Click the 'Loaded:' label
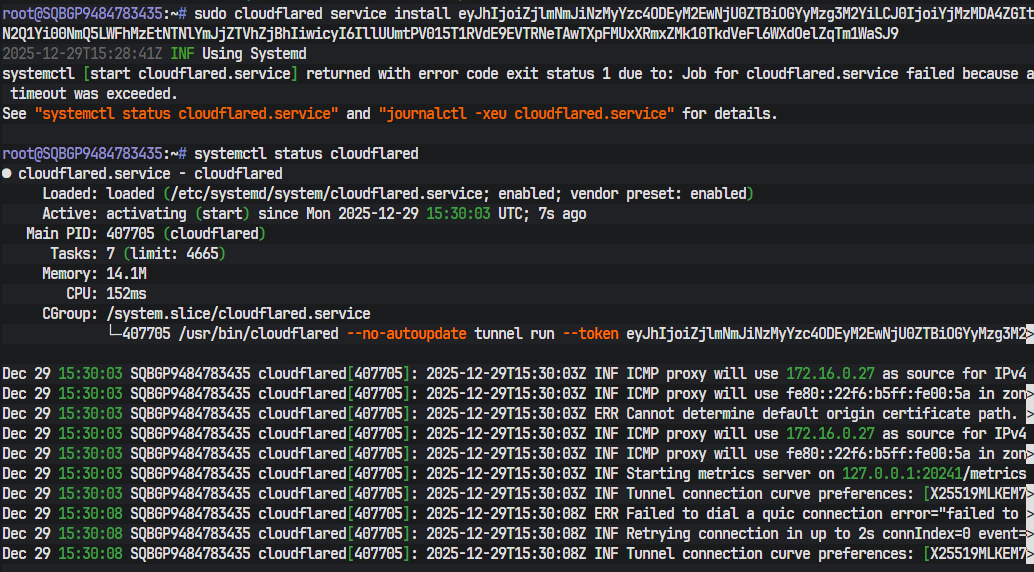The width and height of the screenshot is (1034, 572). pos(71,194)
